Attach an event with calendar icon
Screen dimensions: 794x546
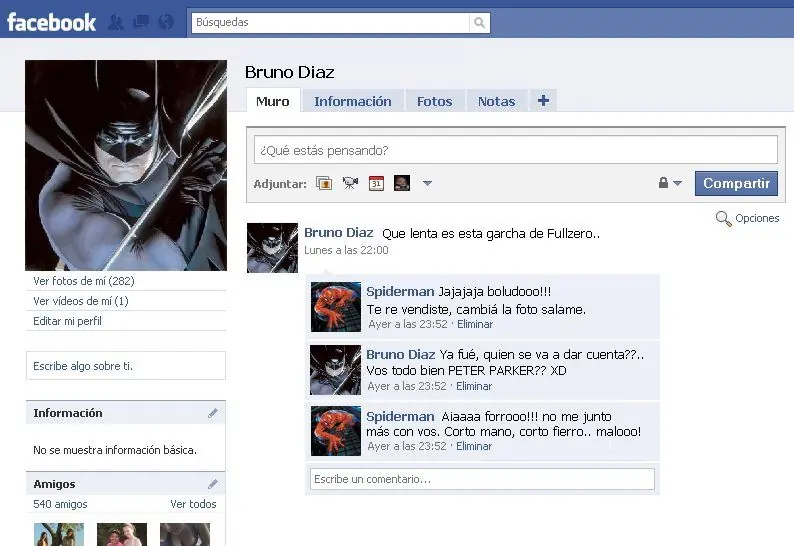tap(376, 183)
